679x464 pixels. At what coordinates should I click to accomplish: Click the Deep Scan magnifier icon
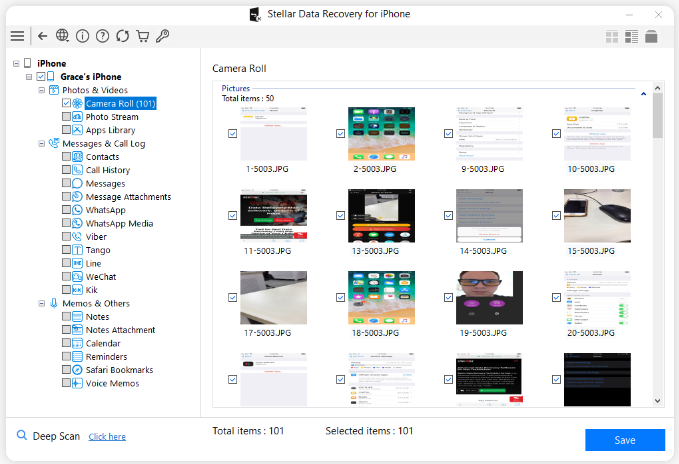point(22,435)
